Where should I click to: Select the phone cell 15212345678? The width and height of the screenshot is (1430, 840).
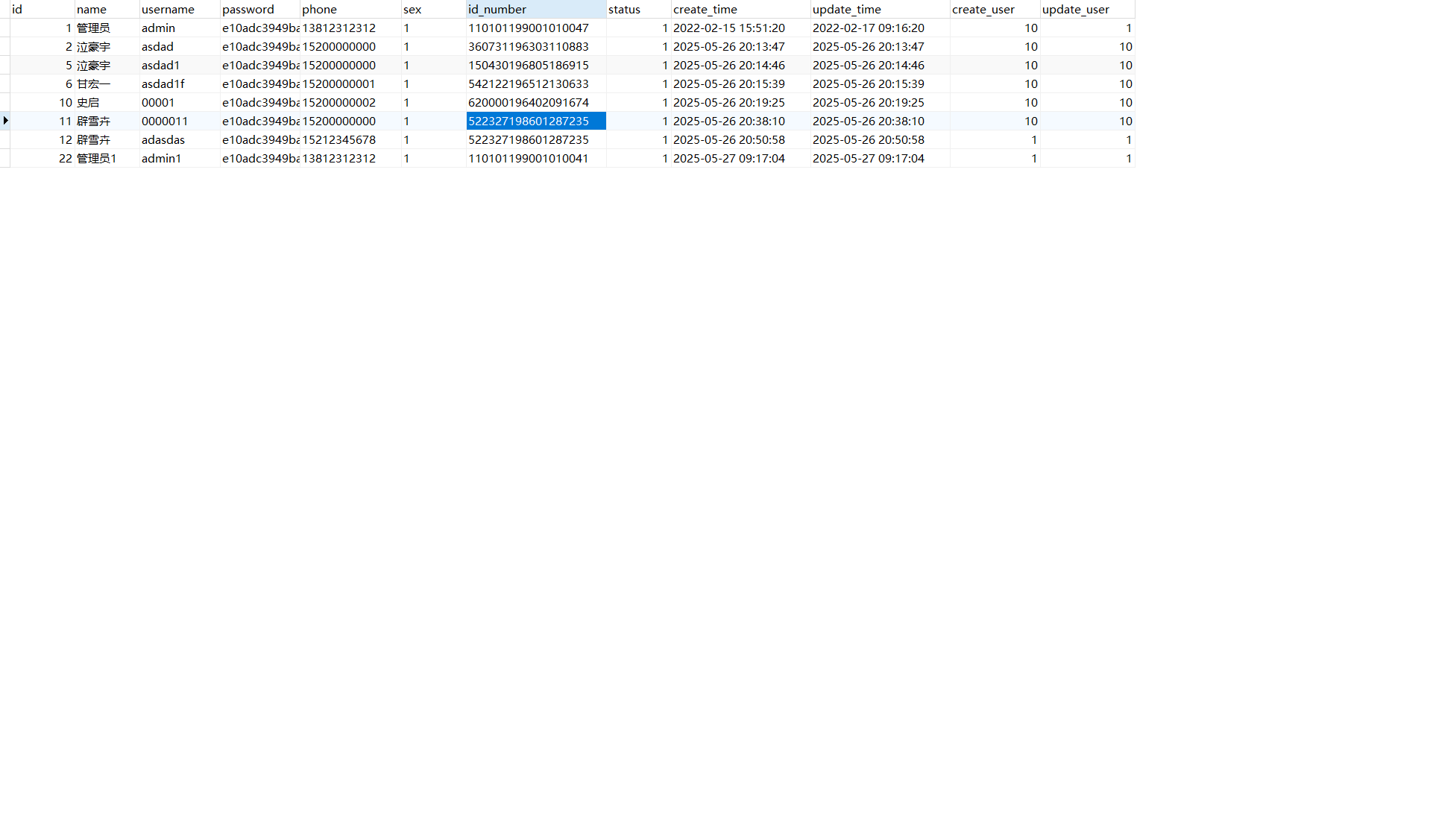click(339, 140)
